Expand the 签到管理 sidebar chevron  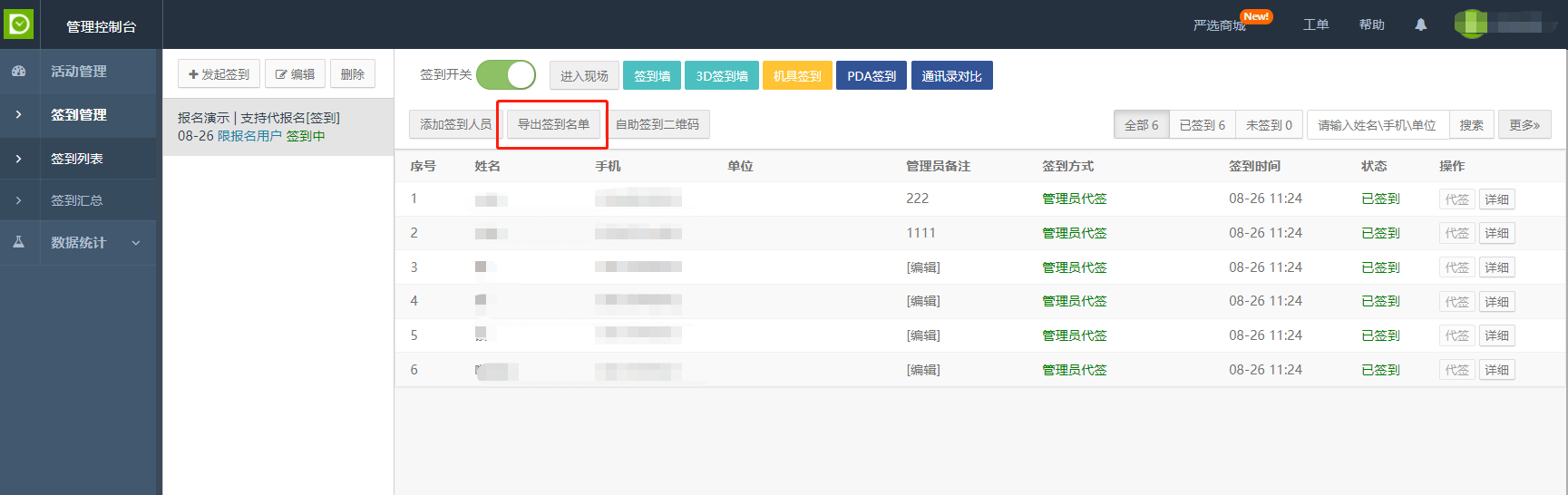[x=19, y=115]
